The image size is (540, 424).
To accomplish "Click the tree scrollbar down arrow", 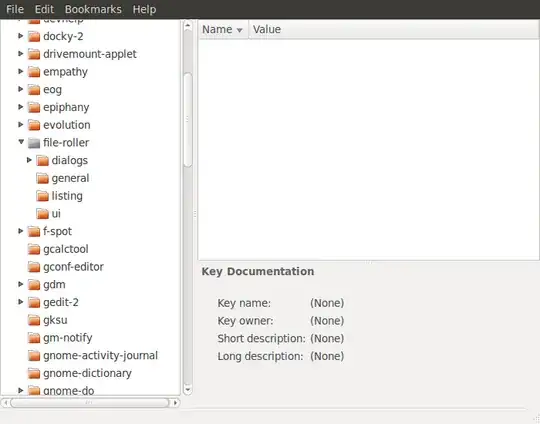I will (188, 390).
